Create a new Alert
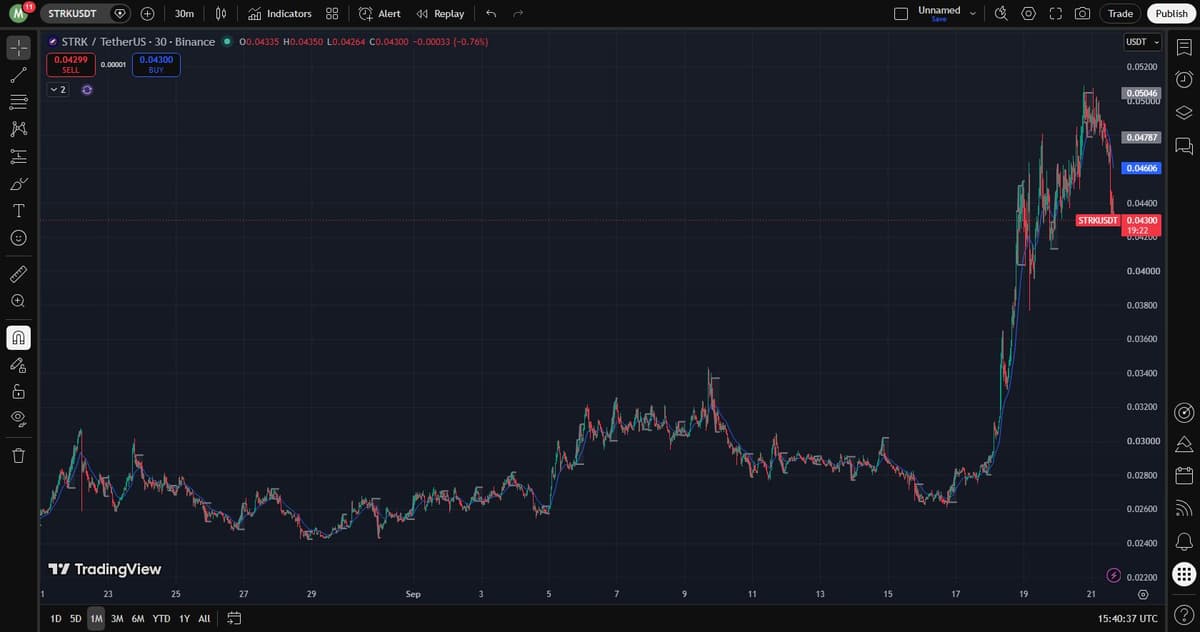 tap(380, 14)
